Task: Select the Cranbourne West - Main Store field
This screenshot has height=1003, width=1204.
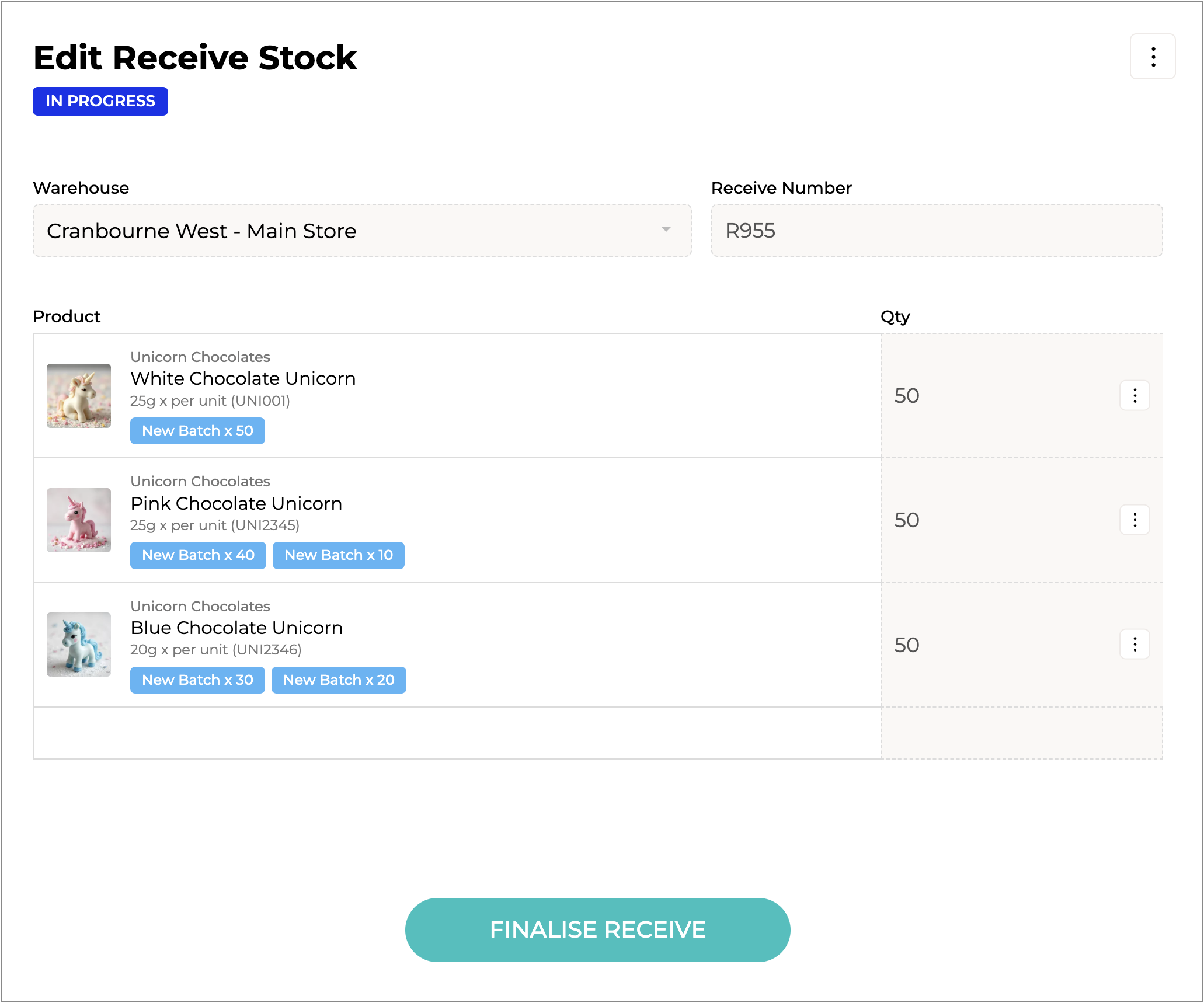Action: coord(350,231)
